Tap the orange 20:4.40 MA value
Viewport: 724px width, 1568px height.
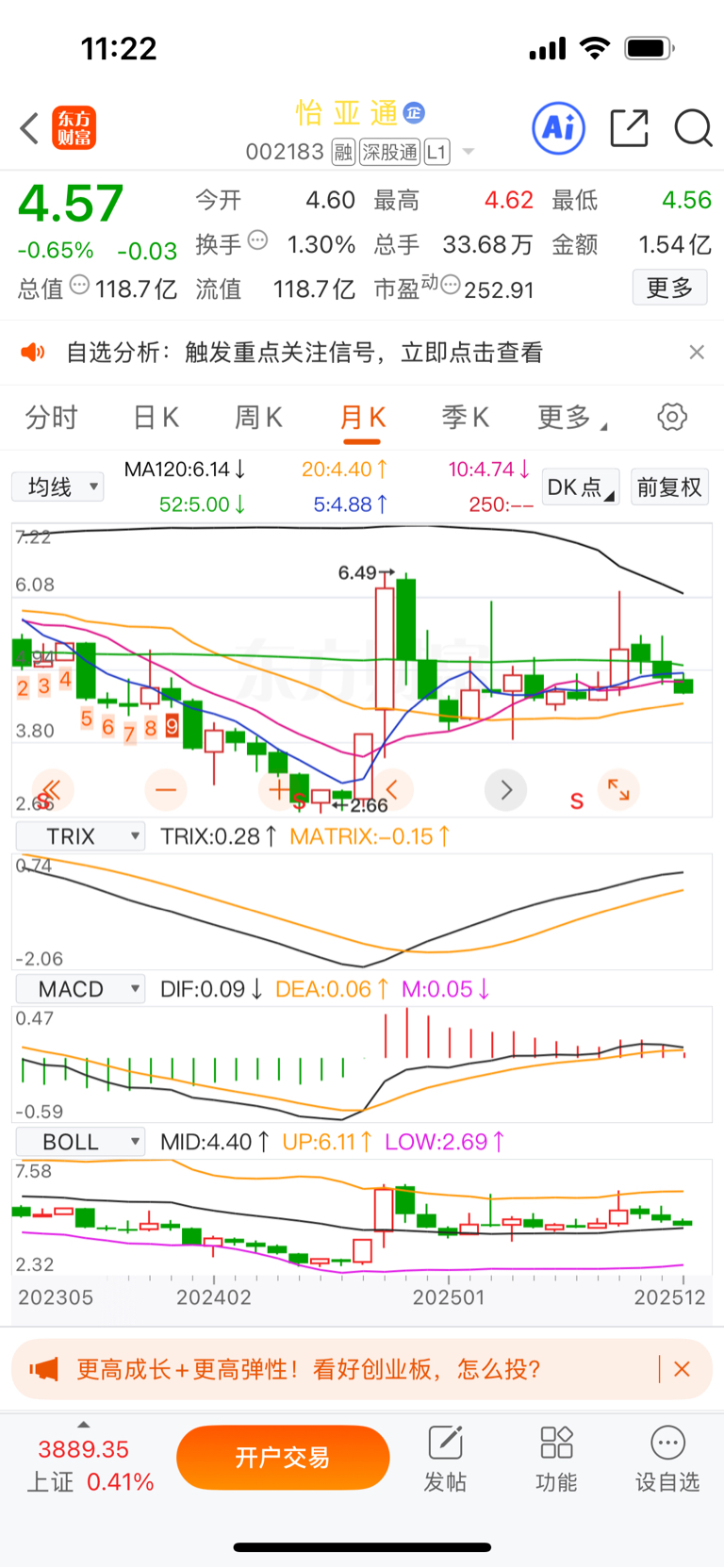coord(344,469)
